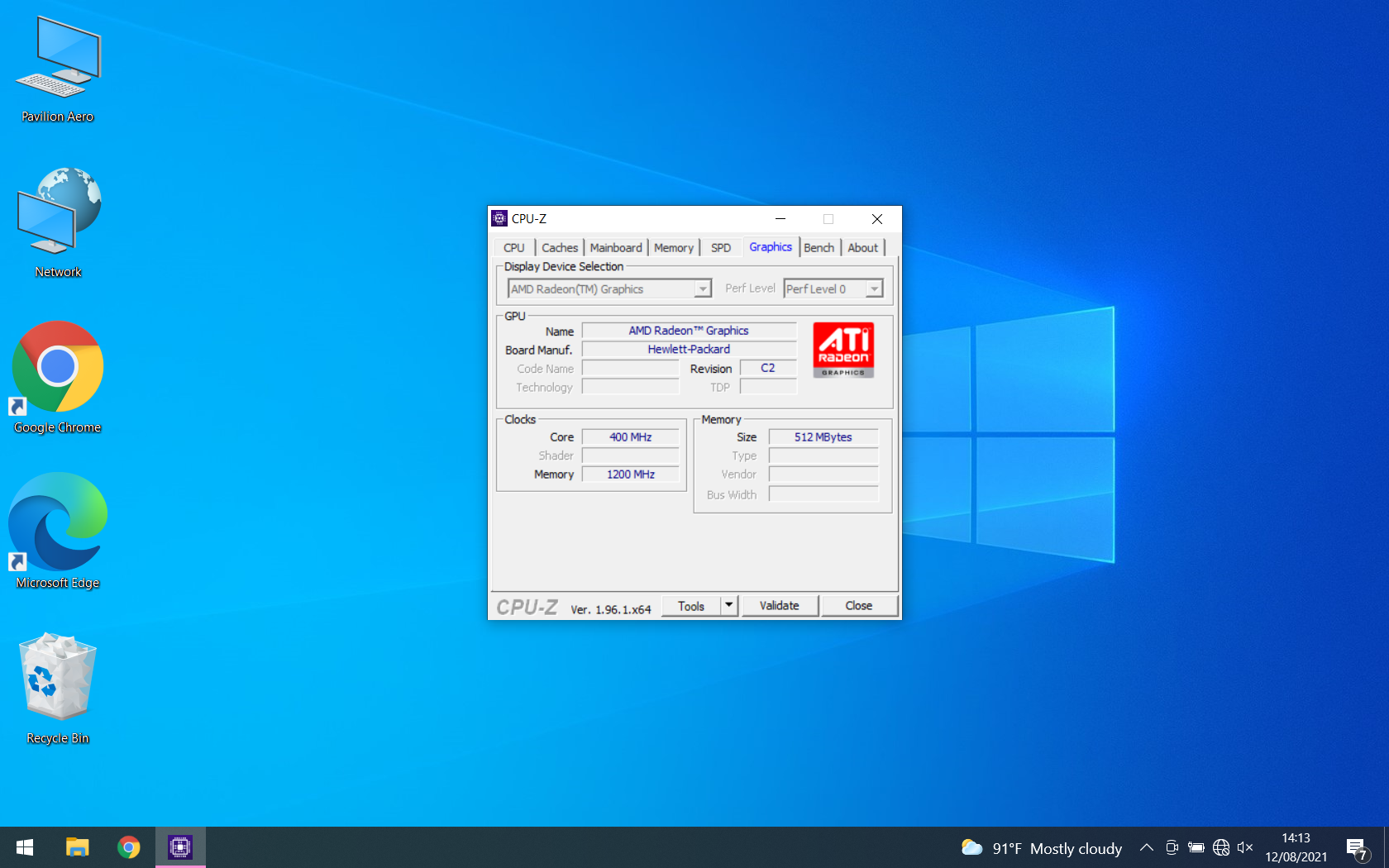Click the Close button in CPU-Z
The image size is (1389, 868).
point(859,606)
